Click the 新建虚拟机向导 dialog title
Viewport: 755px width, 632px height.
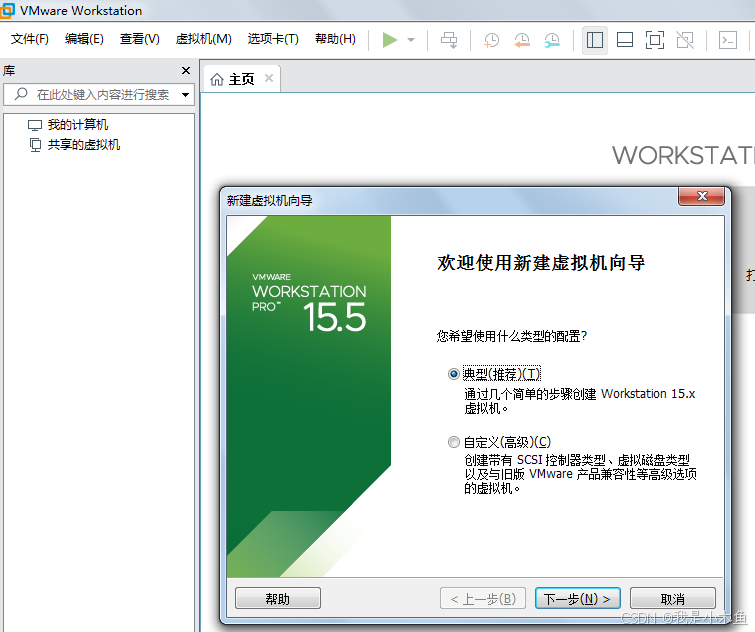click(x=270, y=200)
